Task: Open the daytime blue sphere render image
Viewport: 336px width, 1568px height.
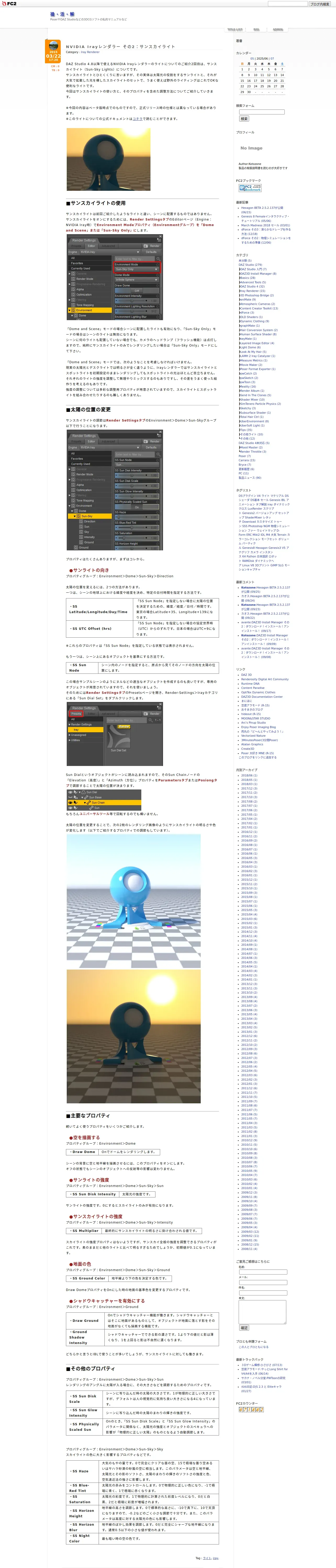Action: point(133,901)
